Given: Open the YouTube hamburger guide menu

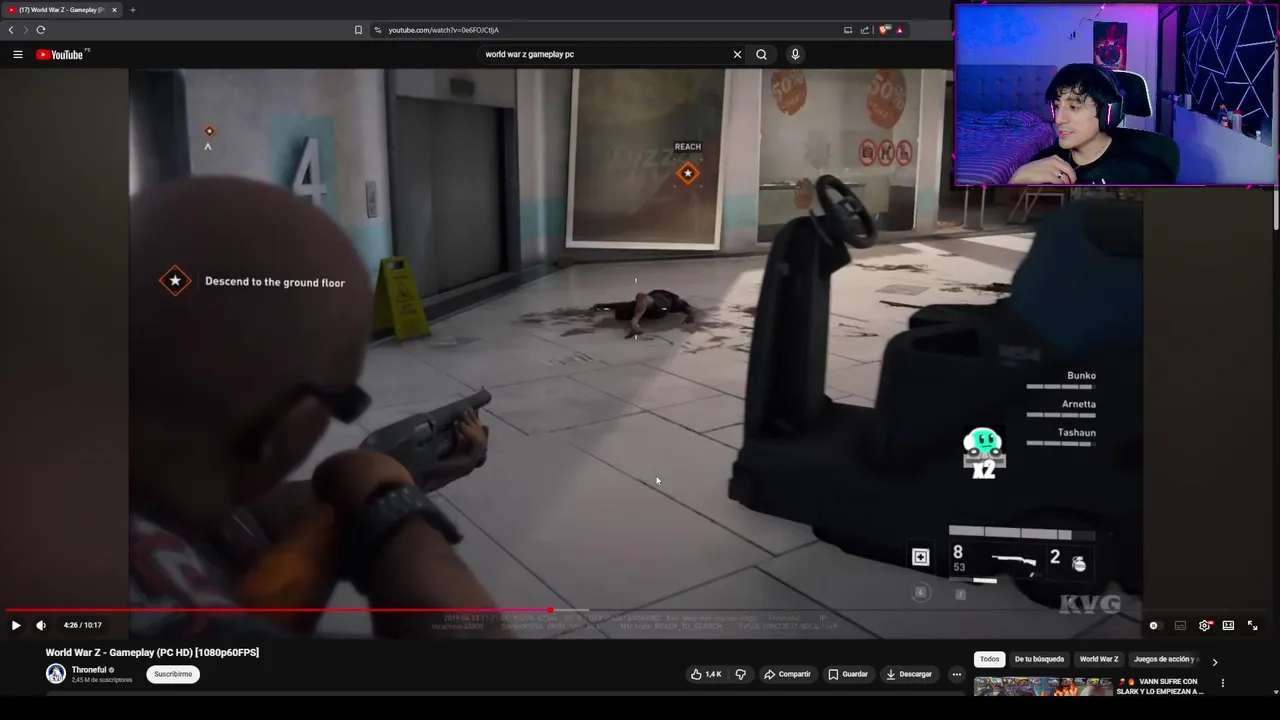Looking at the screenshot, I should point(17,54).
